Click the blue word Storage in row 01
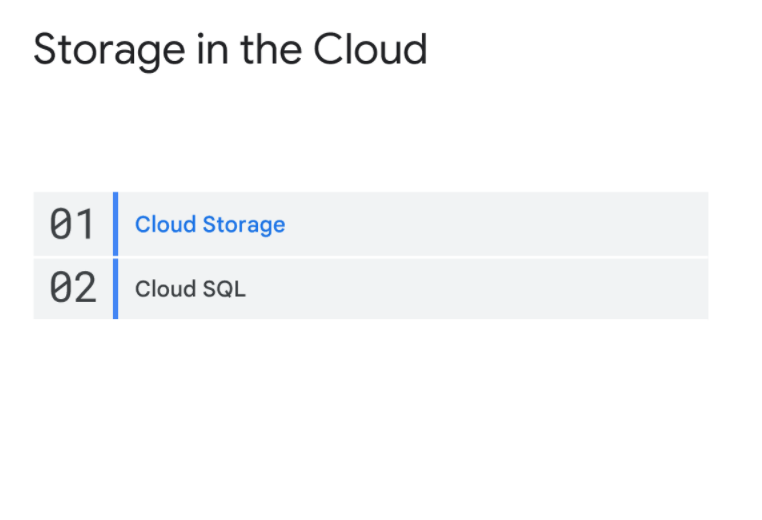The image size is (762, 520). coord(244,225)
